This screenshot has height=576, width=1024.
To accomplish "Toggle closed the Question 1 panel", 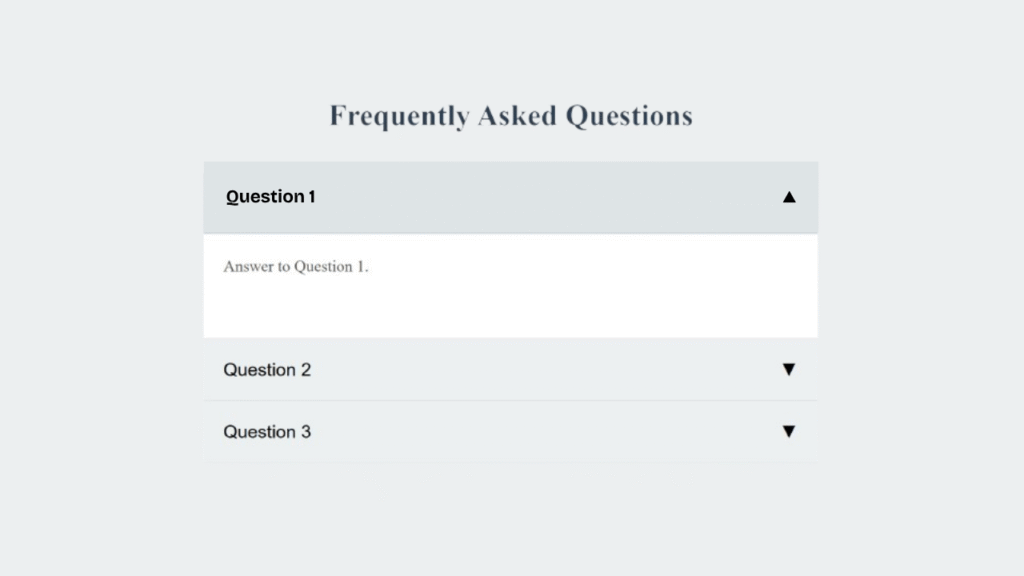I will 510,197.
